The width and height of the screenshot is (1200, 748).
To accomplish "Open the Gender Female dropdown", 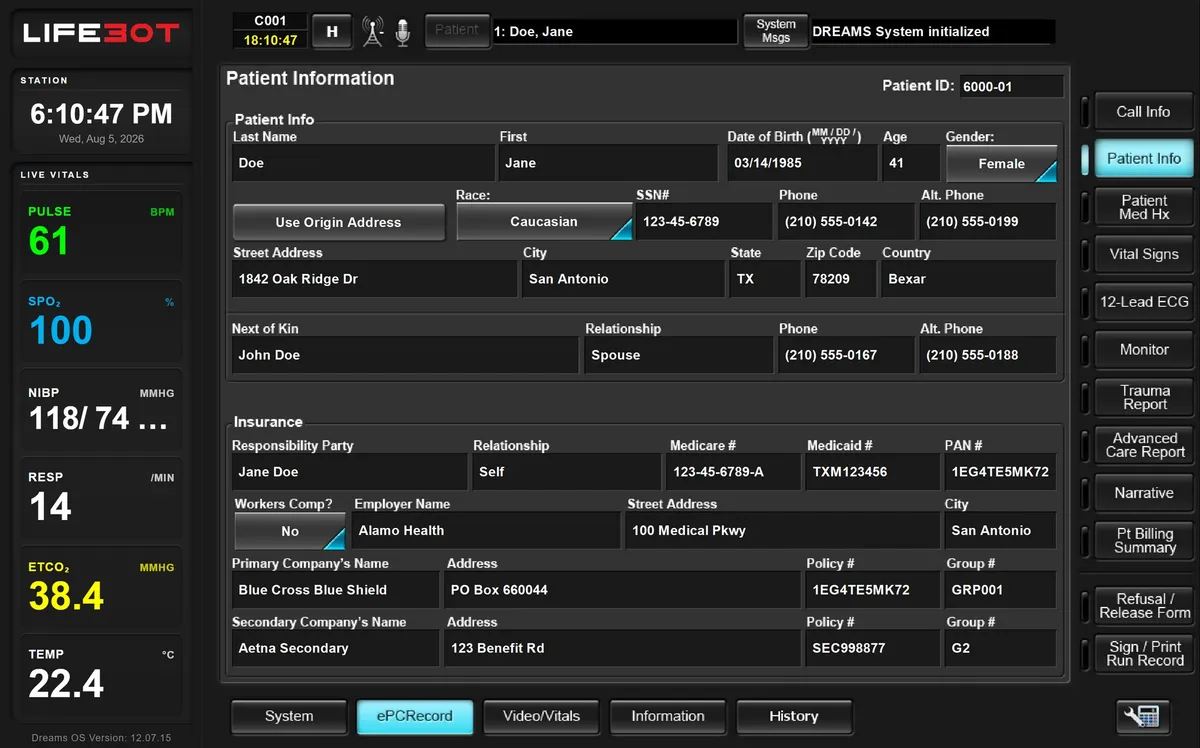I will coord(1001,164).
